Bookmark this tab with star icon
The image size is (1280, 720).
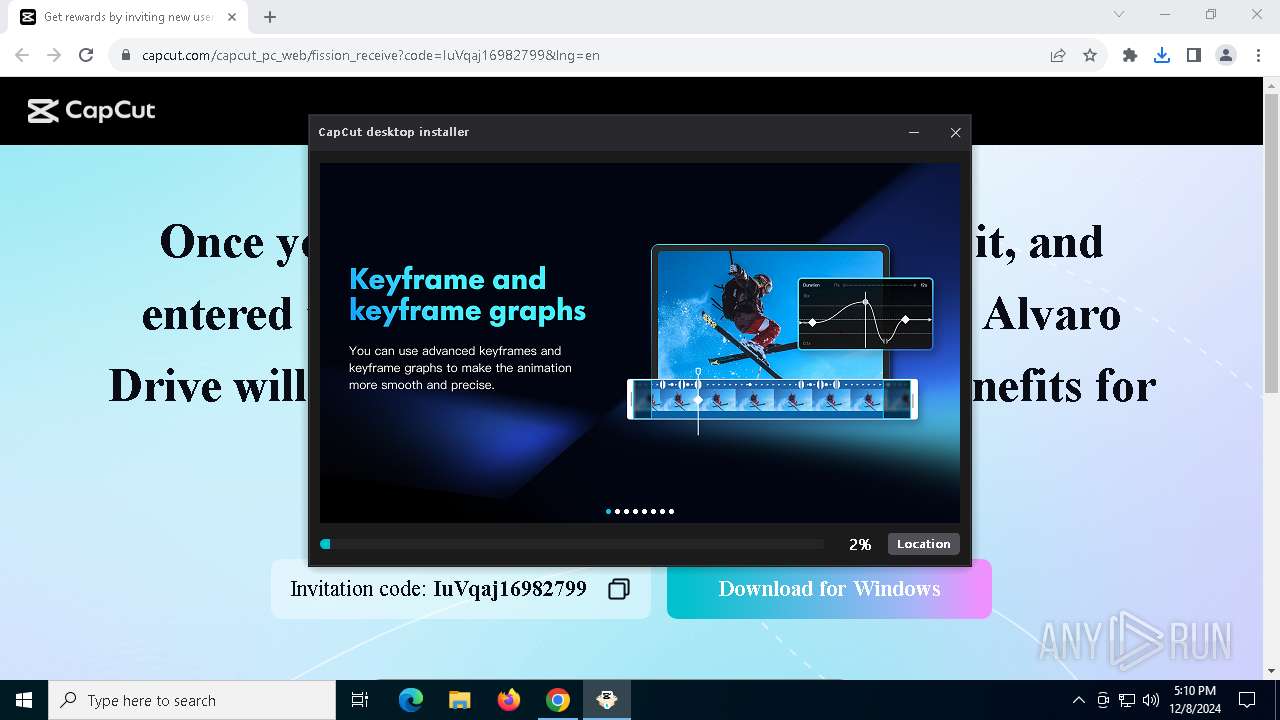tap(1090, 55)
